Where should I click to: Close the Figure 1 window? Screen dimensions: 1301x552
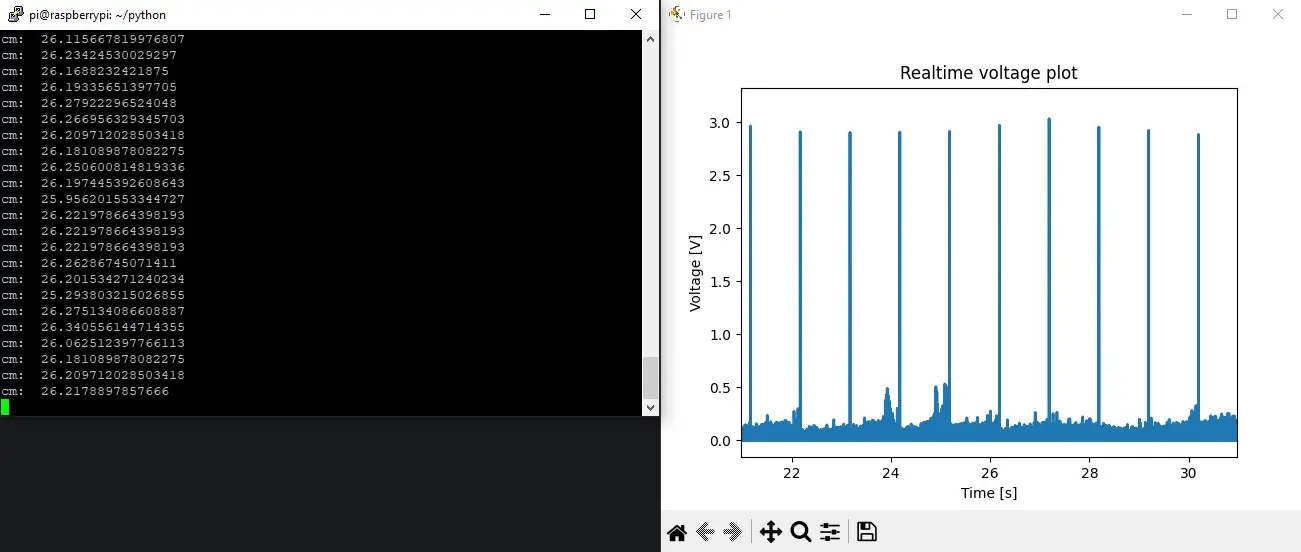[1277, 14]
